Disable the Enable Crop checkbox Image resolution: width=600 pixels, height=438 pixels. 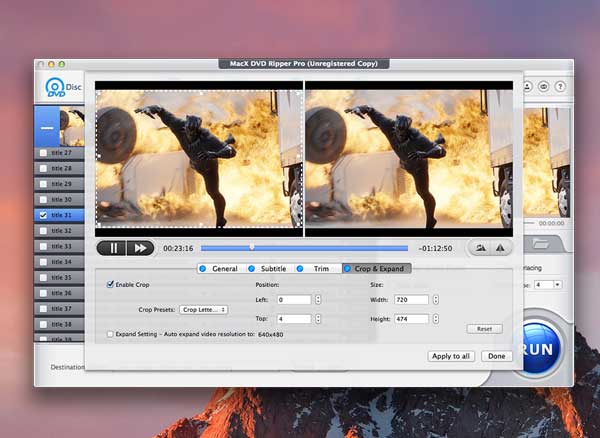tap(110, 284)
